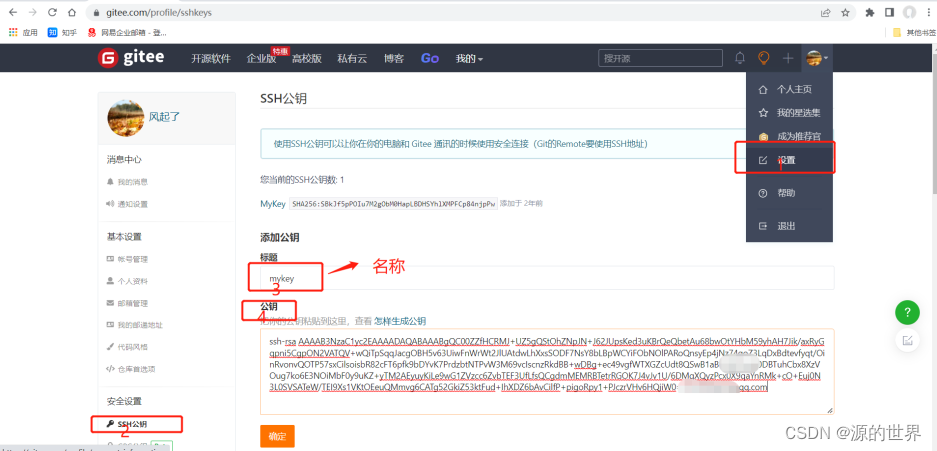Expand the 我的 dropdown in navigation

tap(469, 59)
